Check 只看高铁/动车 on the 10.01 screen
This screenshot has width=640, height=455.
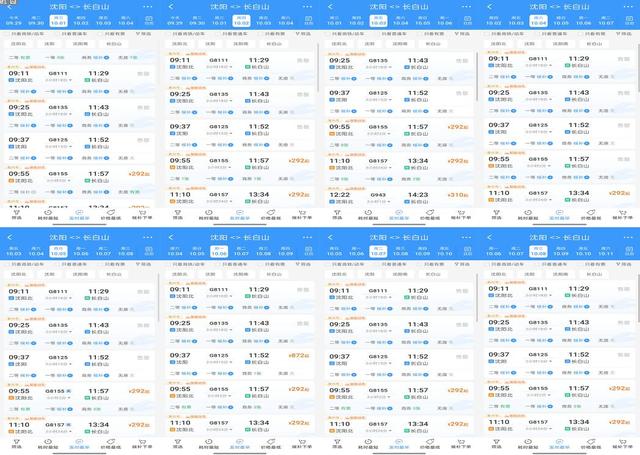coord(25,34)
